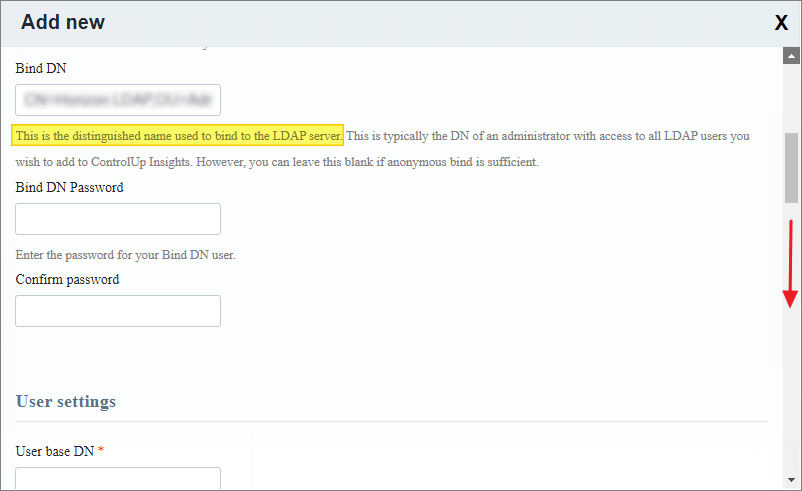Click the anonymous bind help text line
802x491 pixels.
tap(277, 162)
